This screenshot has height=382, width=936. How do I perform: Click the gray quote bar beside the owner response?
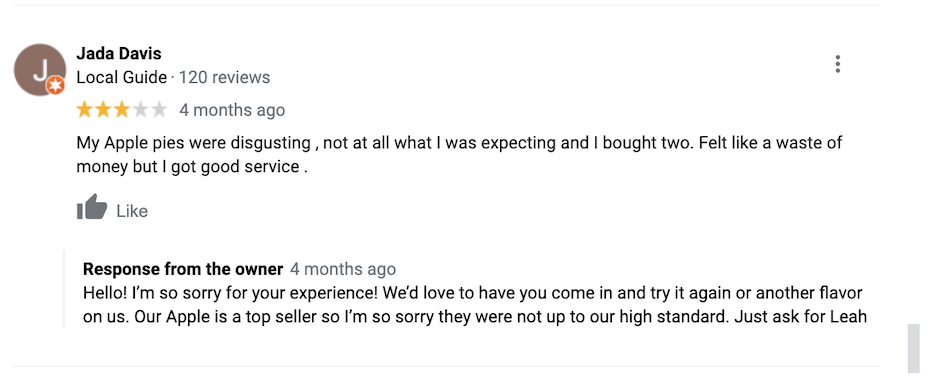point(64,289)
